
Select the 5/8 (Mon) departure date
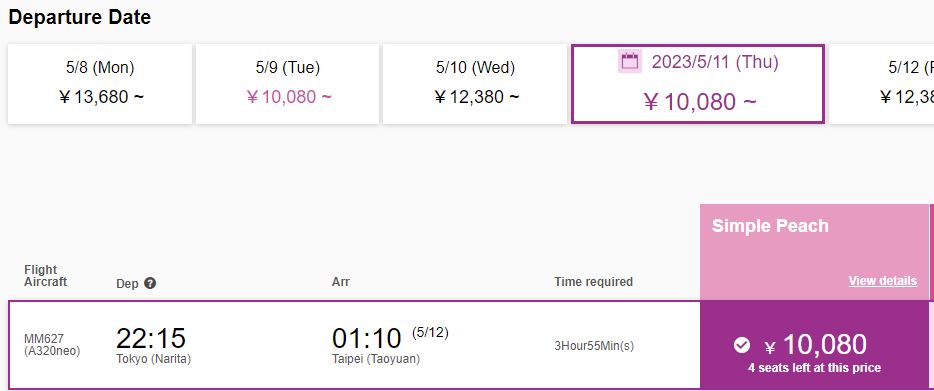100,83
